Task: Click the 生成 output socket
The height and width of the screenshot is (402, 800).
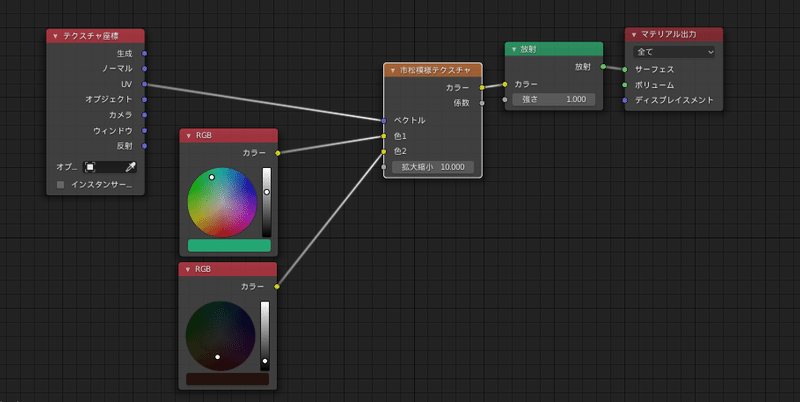Action: [x=144, y=54]
